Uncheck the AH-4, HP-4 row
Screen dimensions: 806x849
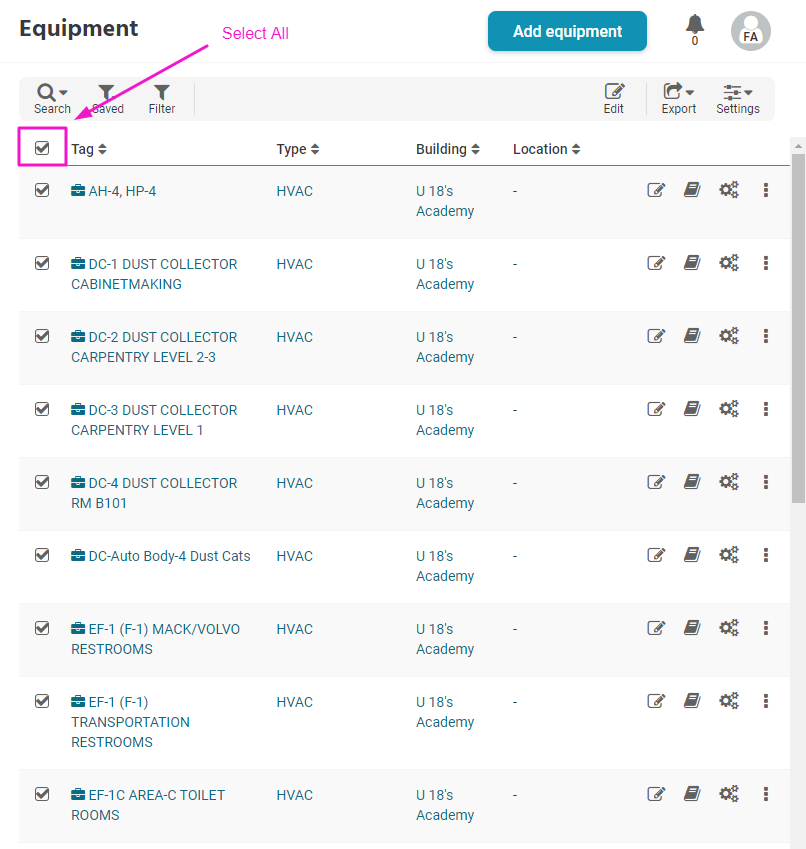pyautogui.click(x=42, y=190)
